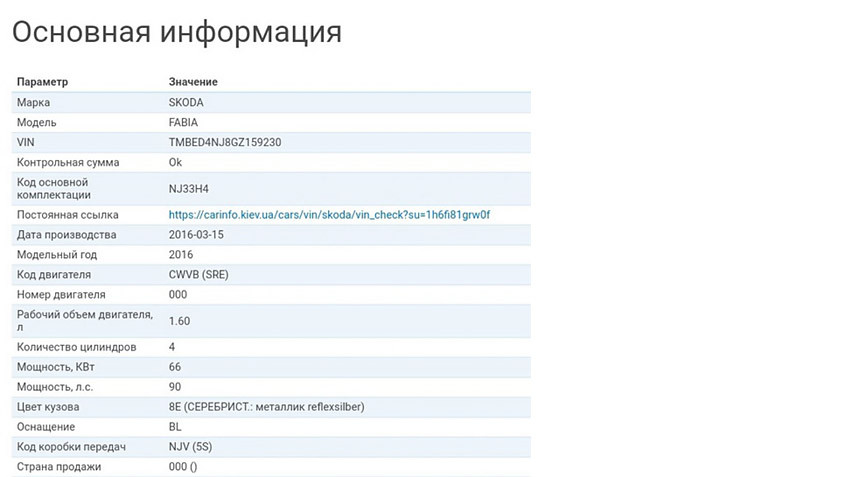The image size is (860, 477).
Task: Select the 'SKODA' value
Action: pos(186,103)
